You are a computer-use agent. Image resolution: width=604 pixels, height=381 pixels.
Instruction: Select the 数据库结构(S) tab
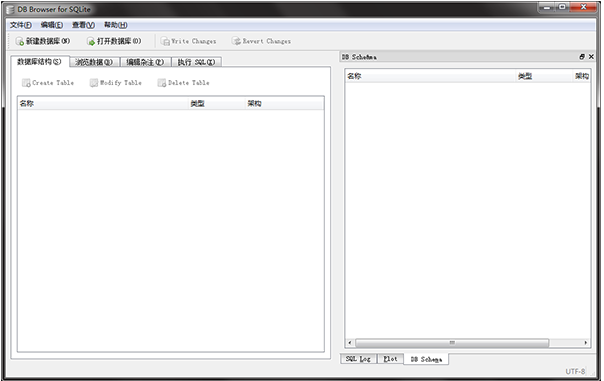[x=40, y=62]
